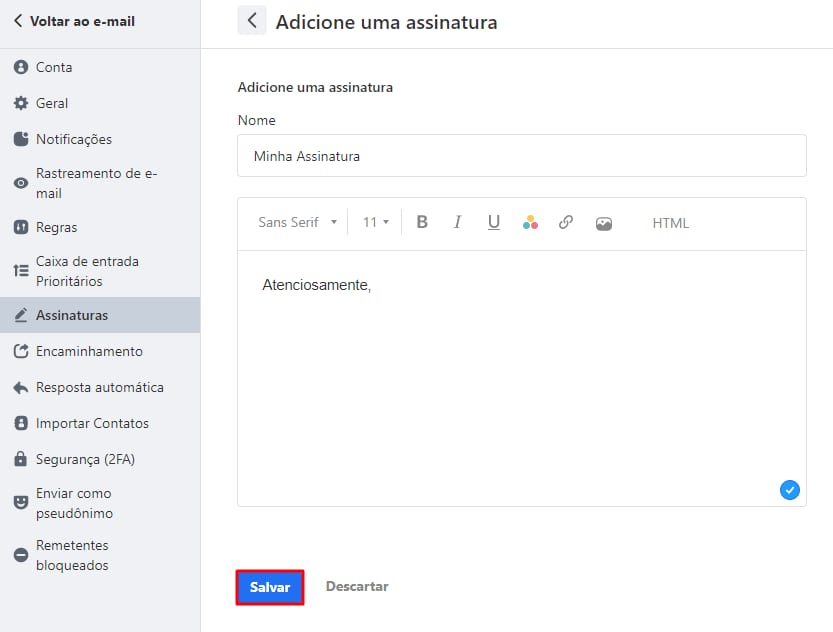Screen dimensions: 833x632
Task: Open the font size 11 dropdown
Action: (x=375, y=223)
